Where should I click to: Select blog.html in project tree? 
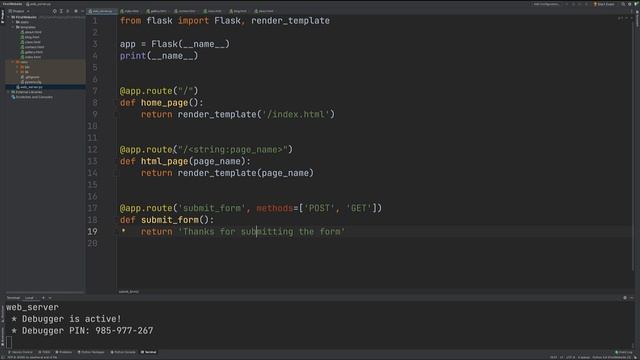30,37
